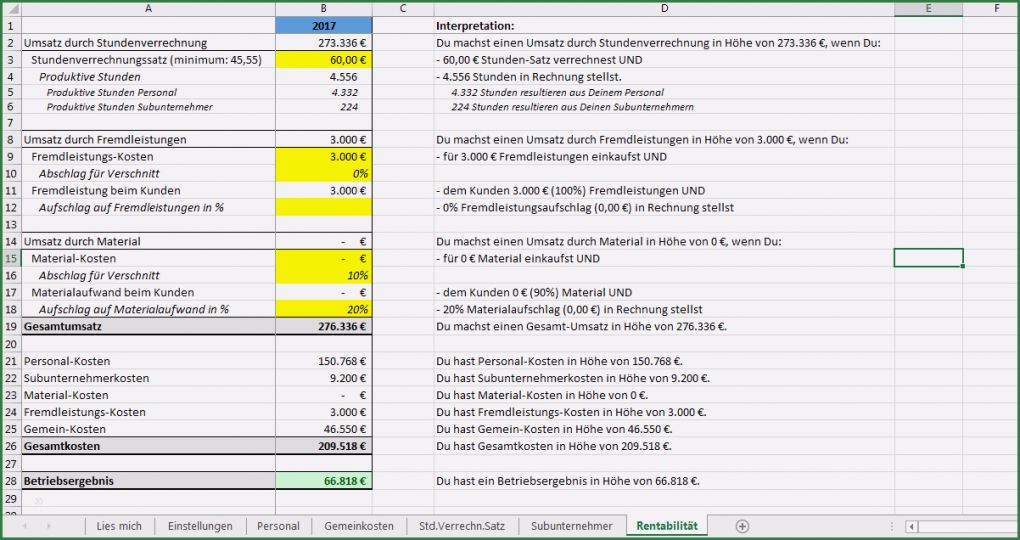Viewport: 1020px width, 540px height.
Task: Click the blue 2017 header cell
Action: (323, 25)
